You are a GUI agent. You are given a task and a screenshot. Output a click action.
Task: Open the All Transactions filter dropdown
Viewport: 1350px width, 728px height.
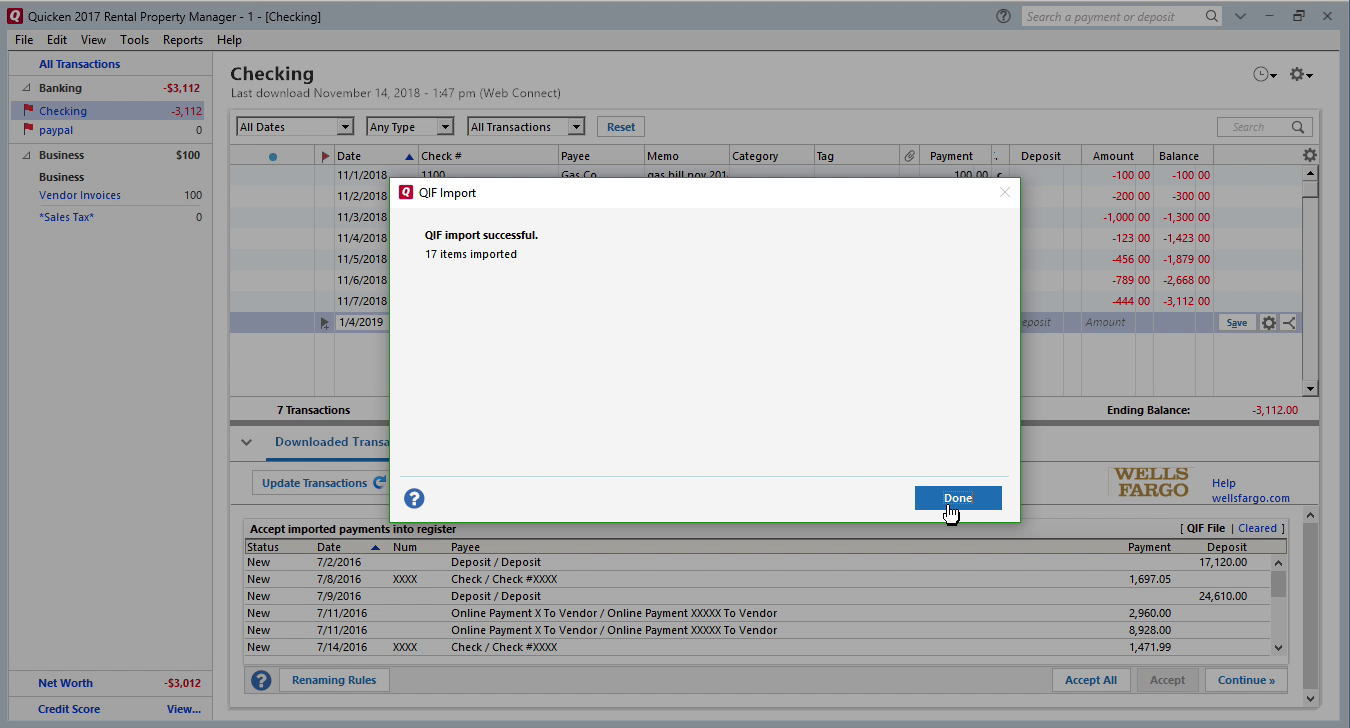pyautogui.click(x=526, y=127)
